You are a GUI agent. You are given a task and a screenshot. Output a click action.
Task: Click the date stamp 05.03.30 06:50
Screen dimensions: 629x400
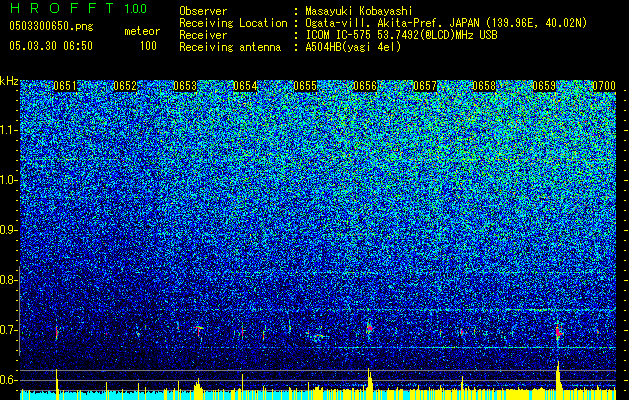point(51,46)
